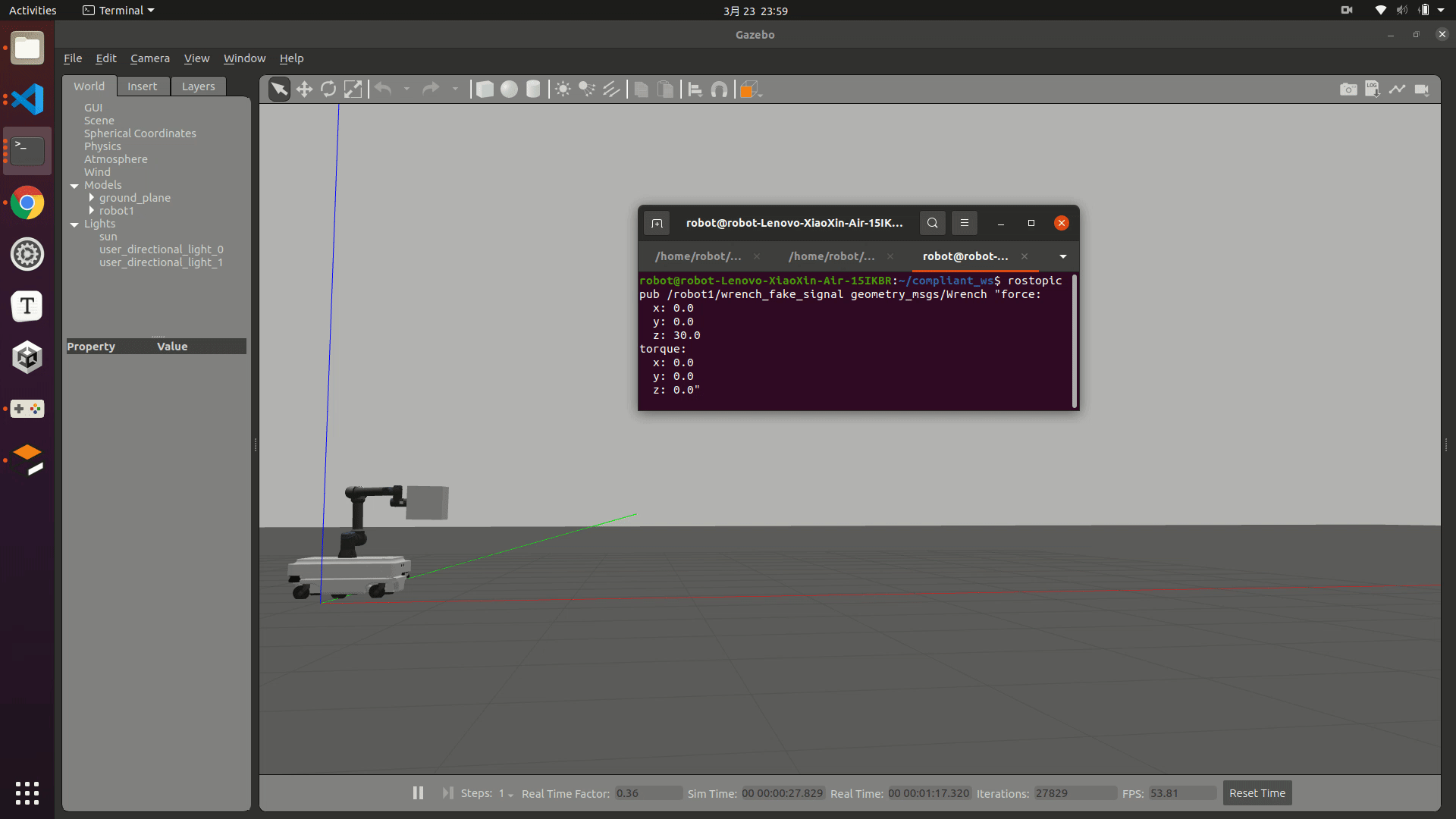Toggle the snap magnet tool

coord(719,89)
